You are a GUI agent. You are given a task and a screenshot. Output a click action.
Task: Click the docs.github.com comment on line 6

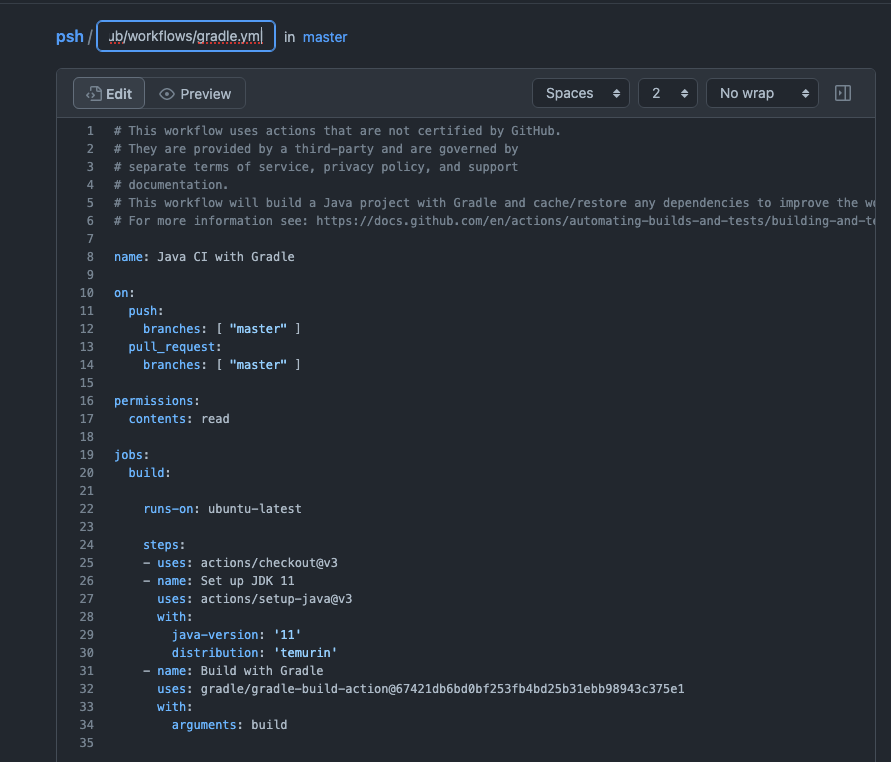(x=494, y=220)
